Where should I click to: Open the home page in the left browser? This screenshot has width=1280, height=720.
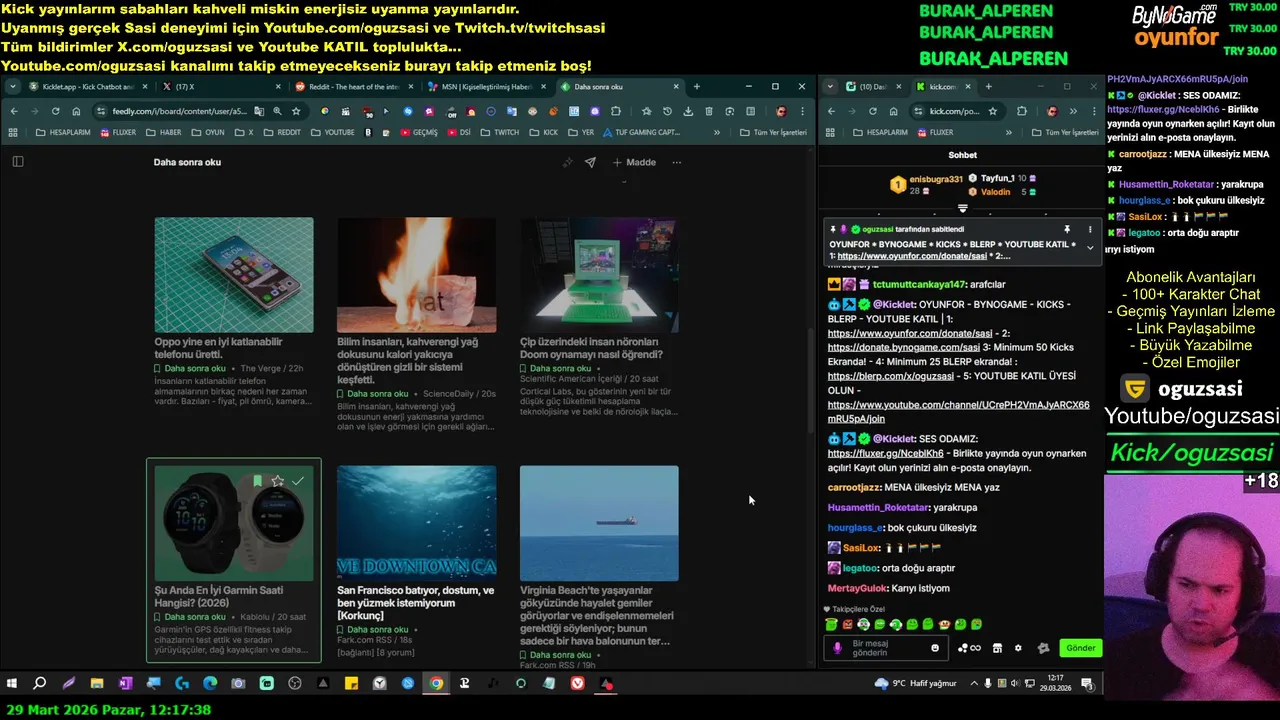(x=76, y=111)
